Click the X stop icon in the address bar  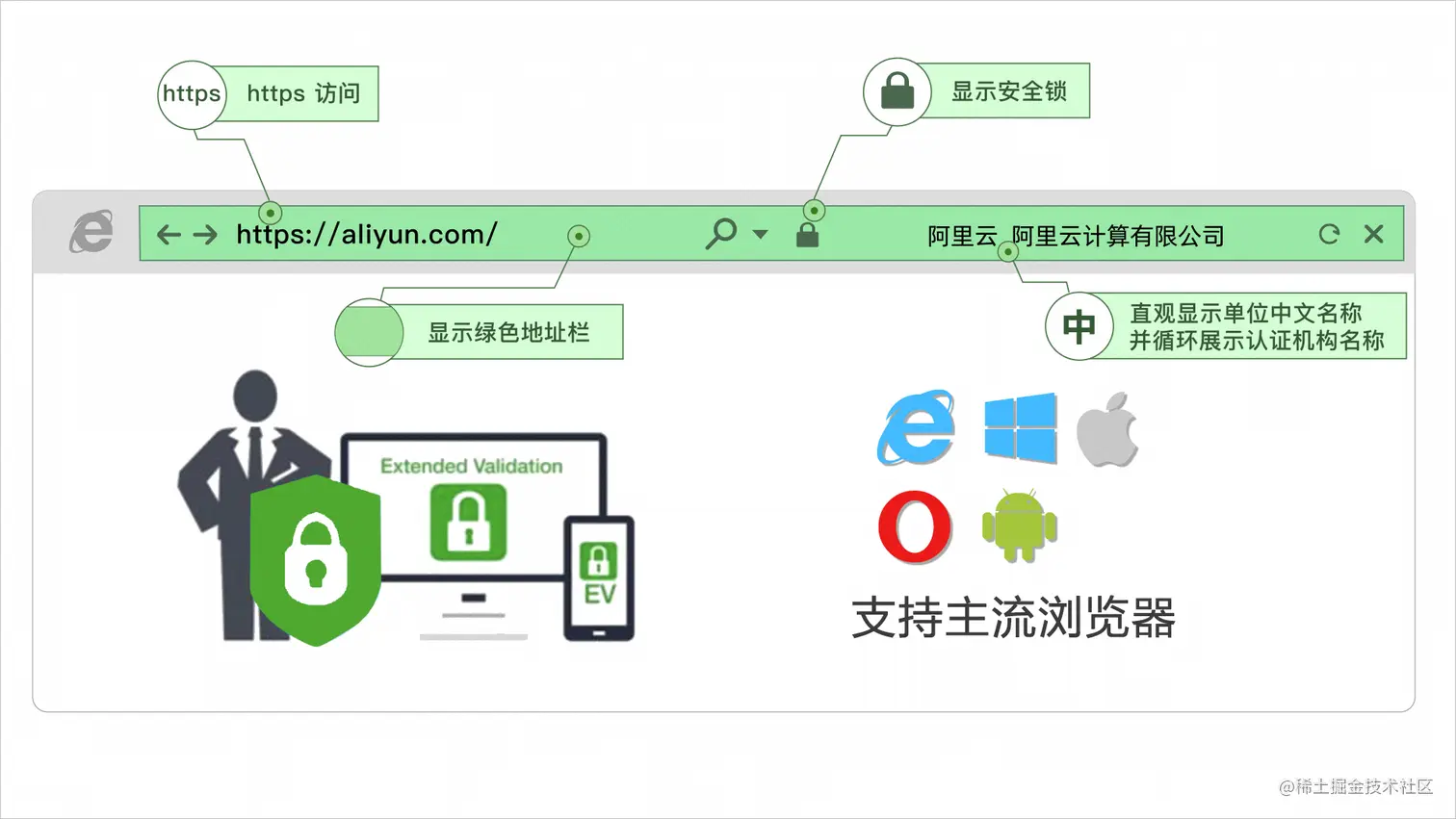coord(1374,234)
